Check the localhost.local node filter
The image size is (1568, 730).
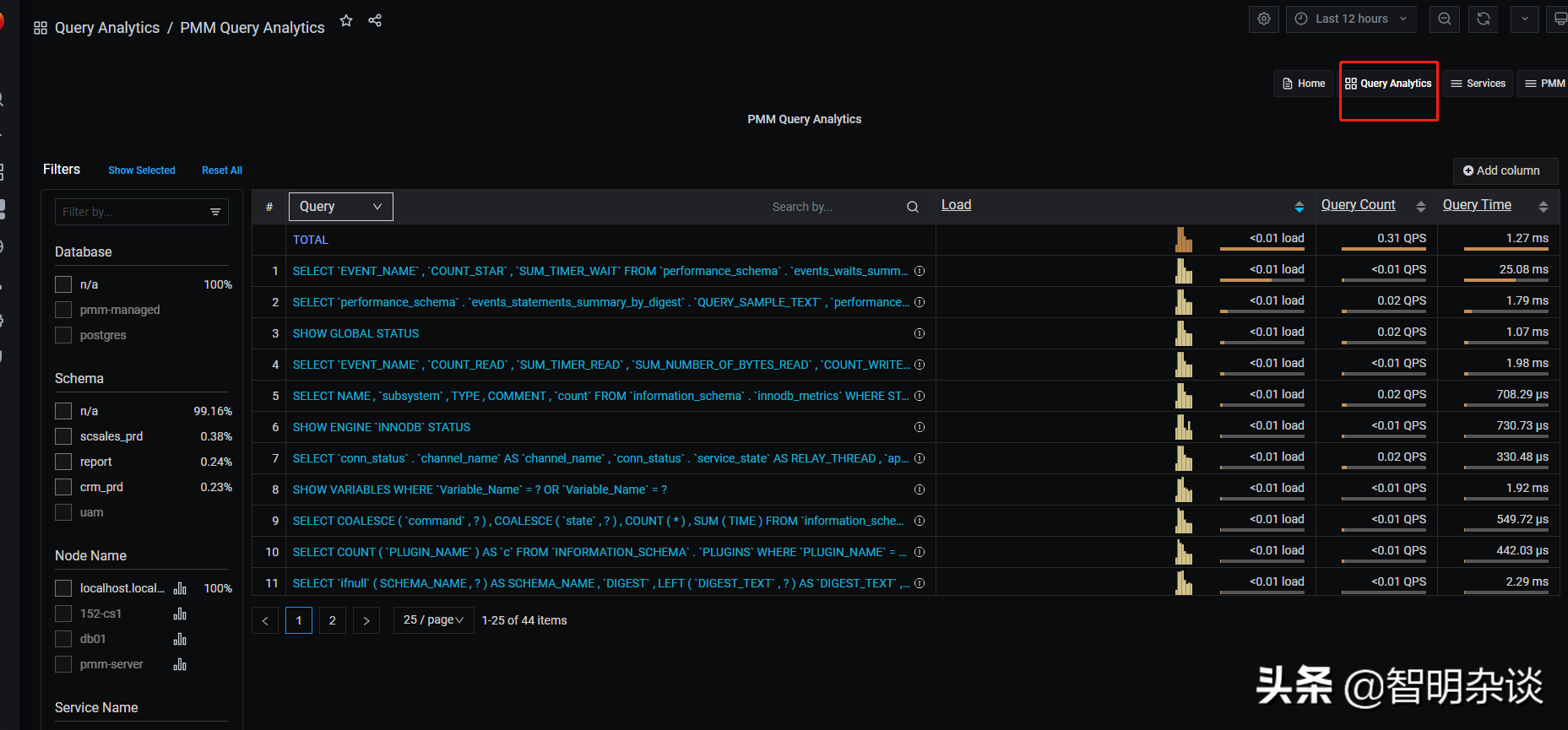[x=63, y=588]
